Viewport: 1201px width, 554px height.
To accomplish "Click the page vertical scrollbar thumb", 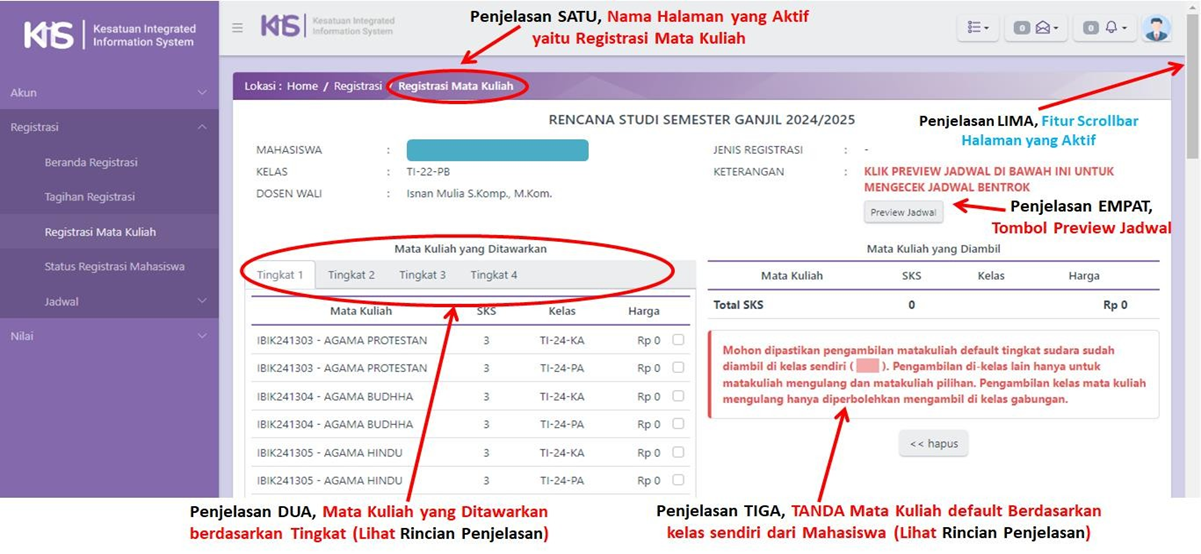I will coord(1192,110).
